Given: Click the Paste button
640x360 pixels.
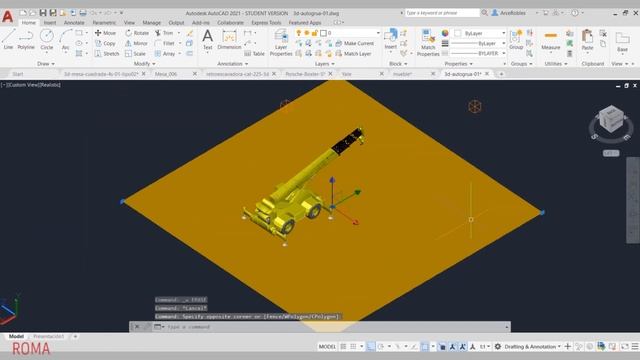Looking at the screenshot, I should [587, 39].
